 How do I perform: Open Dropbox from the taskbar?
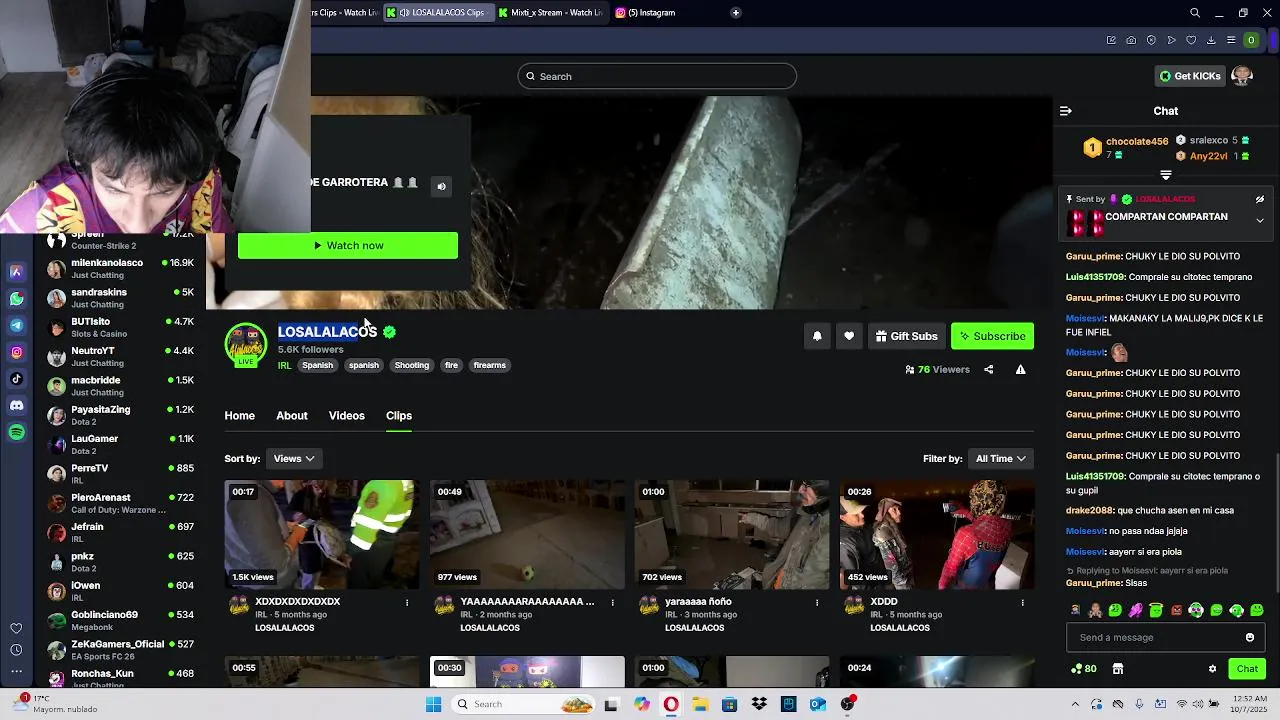[x=759, y=704]
